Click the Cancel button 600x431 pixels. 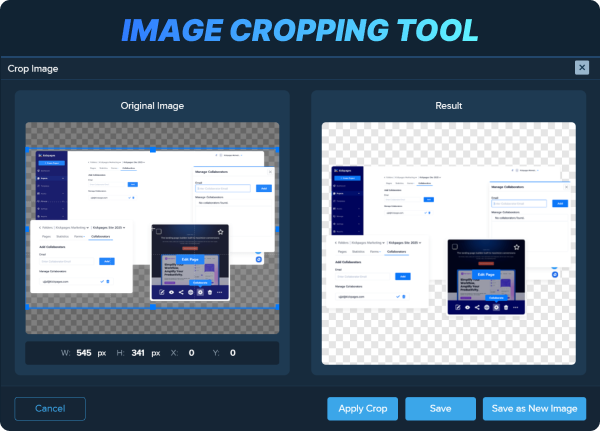(50, 408)
